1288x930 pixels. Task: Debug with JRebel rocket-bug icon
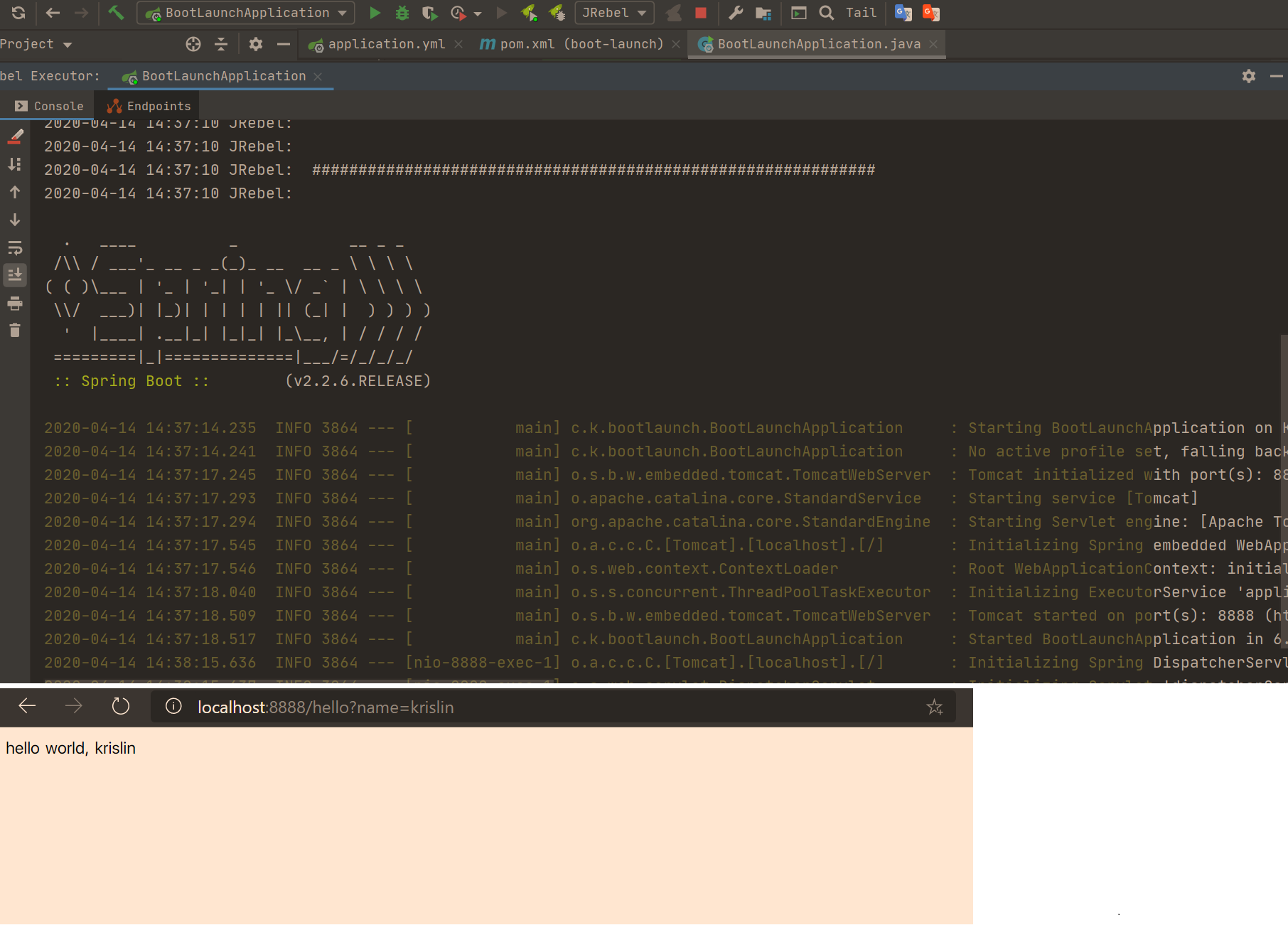[x=557, y=13]
